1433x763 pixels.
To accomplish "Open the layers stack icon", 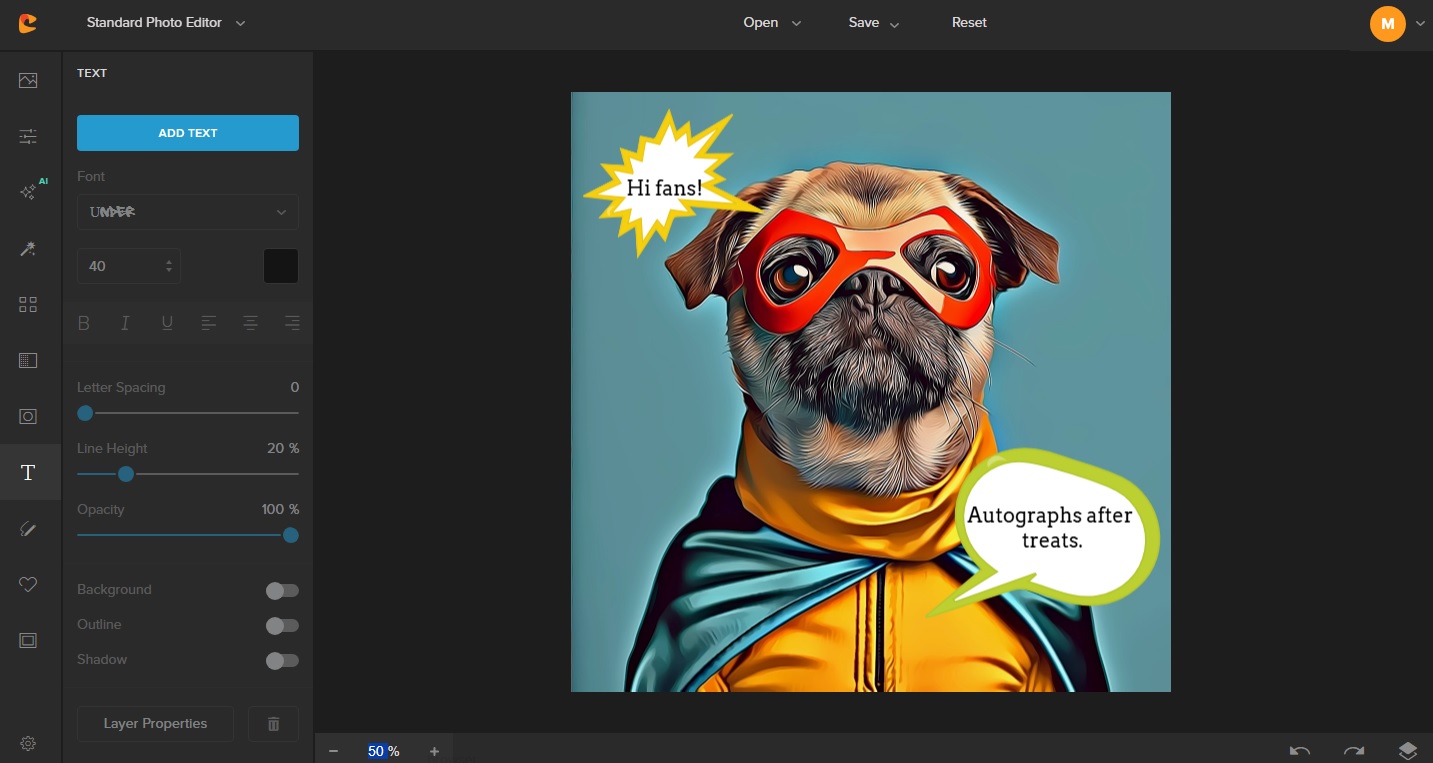I will 1407,751.
